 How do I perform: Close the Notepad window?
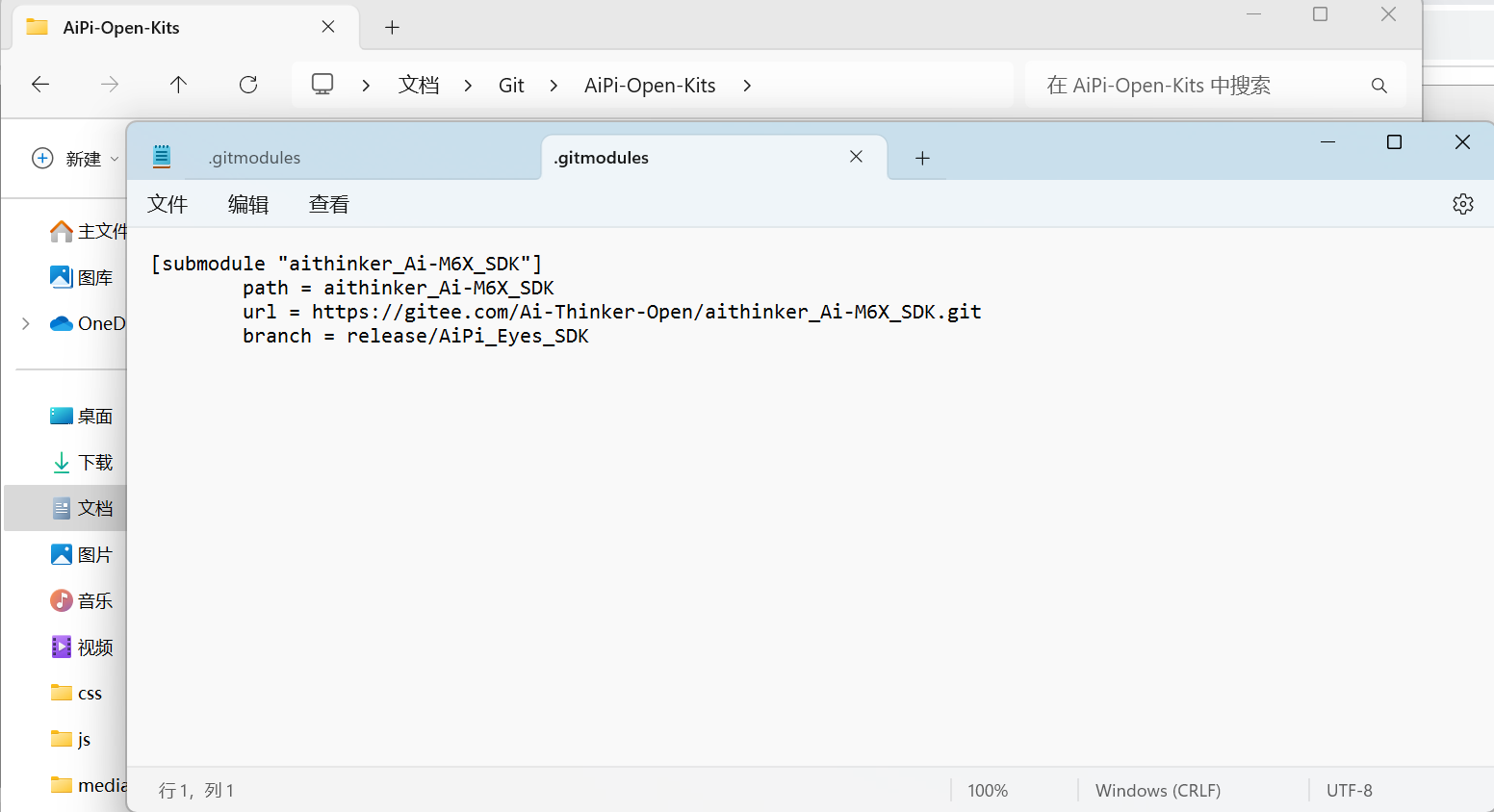1462,142
